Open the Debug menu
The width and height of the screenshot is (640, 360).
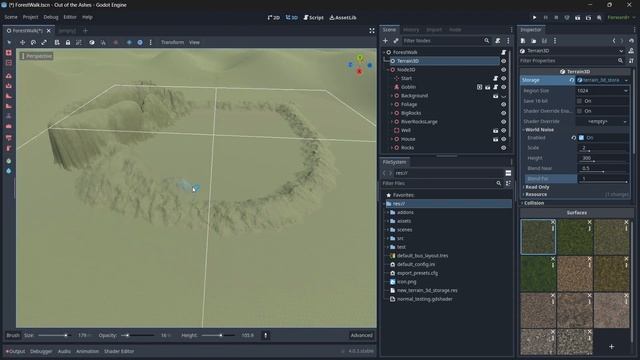pos(51,17)
